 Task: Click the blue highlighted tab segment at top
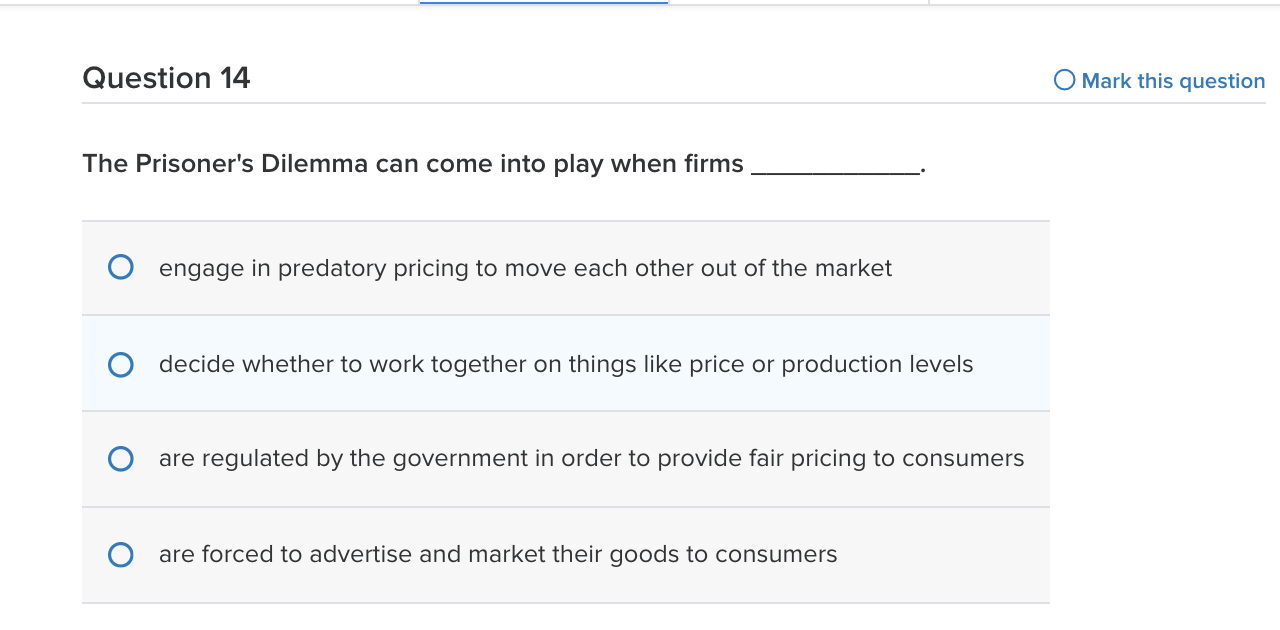pyautogui.click(x=543, y=3)
